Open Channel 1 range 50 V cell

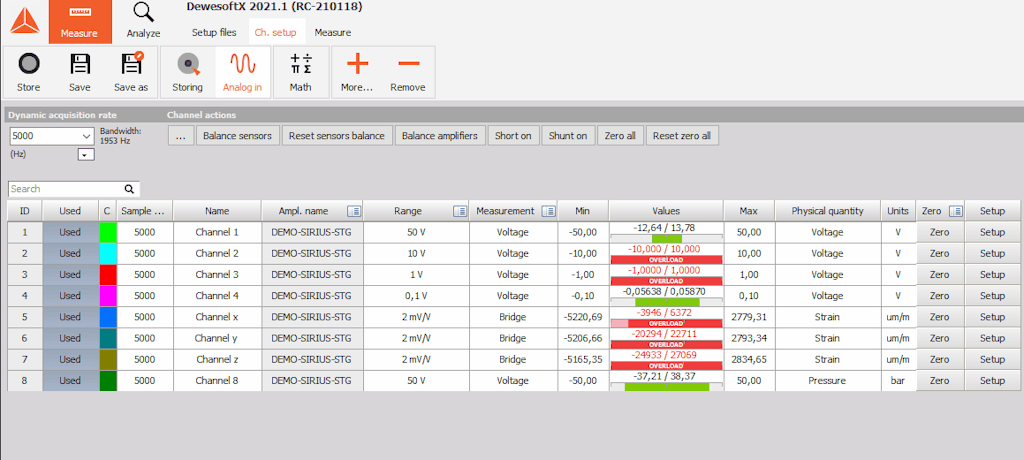coord(416,232)
